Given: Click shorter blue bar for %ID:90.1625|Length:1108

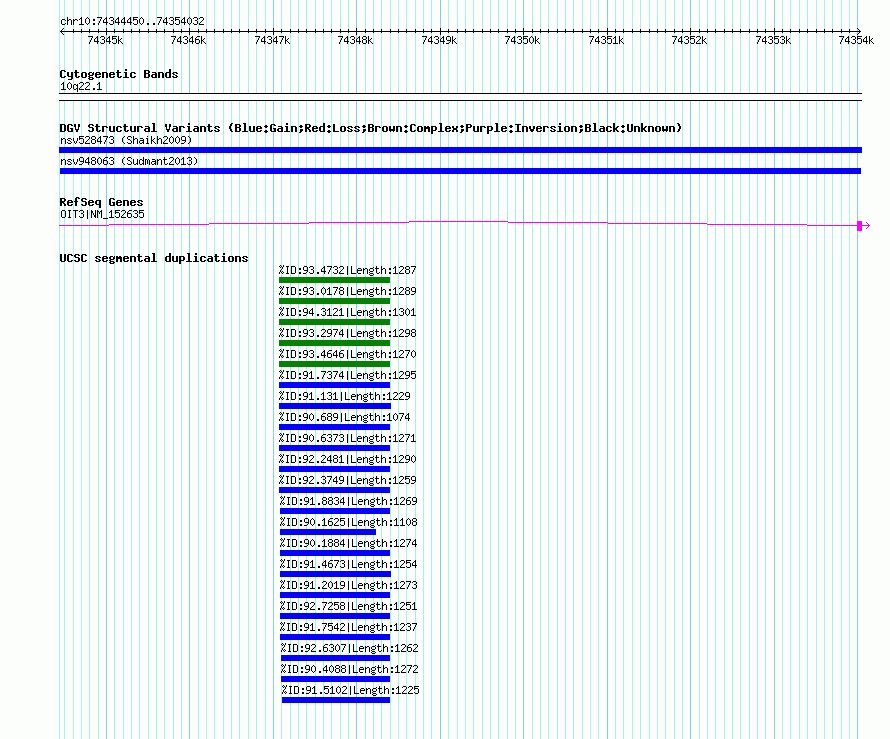Looking at the screenshot, I should pyautogui.click(x=328, y=532).
